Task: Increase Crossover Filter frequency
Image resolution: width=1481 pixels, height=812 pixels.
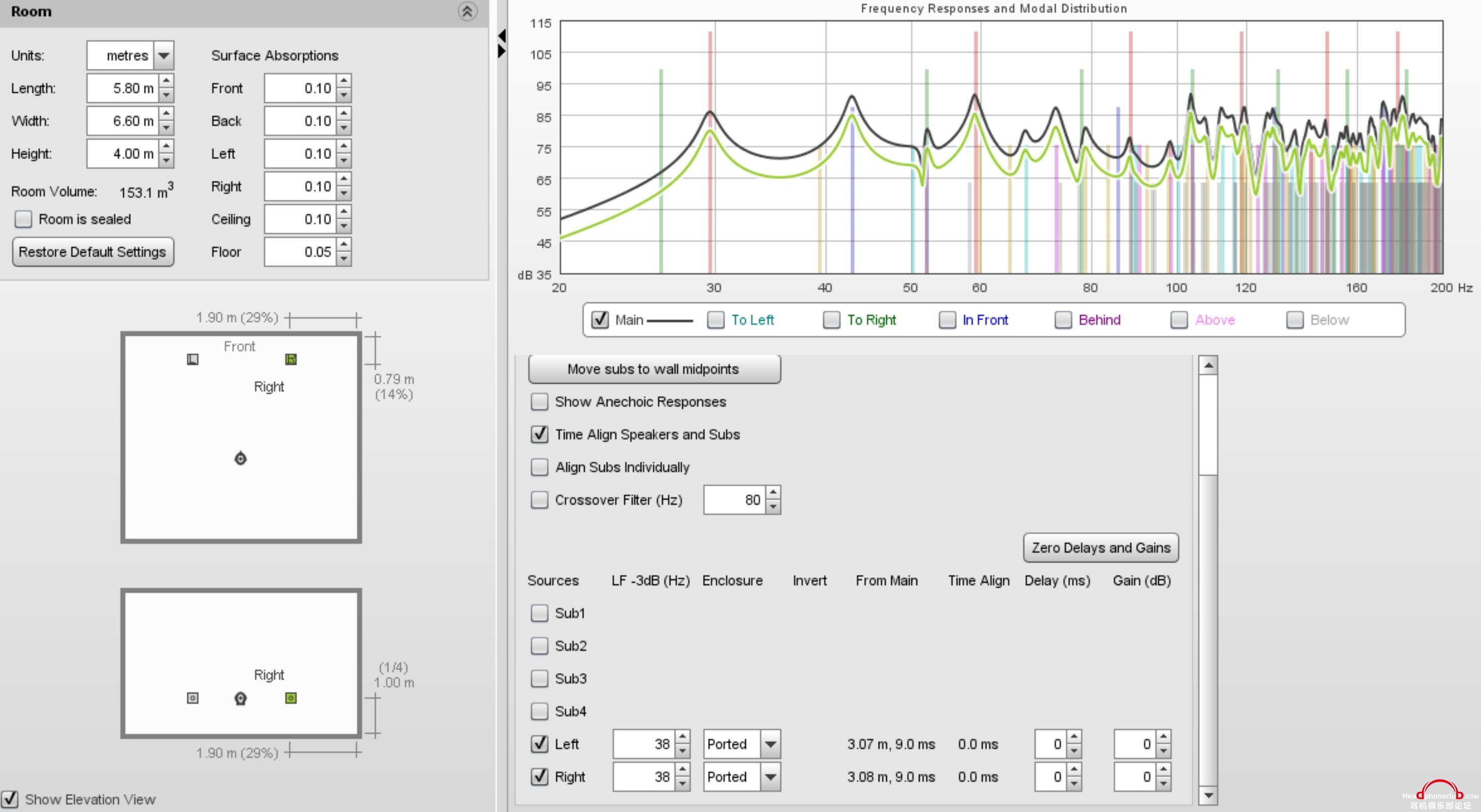Action: pyautogui.click(x=773, y=493)
